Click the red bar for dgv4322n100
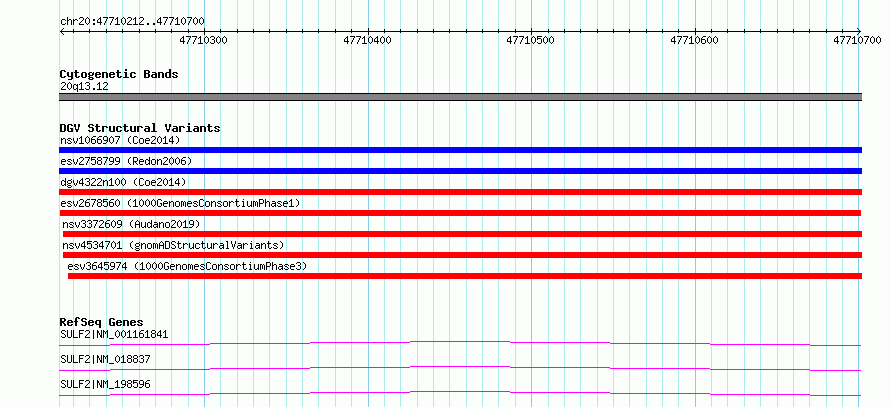Viewport: 890px width, 407px height. coord(460,192)
